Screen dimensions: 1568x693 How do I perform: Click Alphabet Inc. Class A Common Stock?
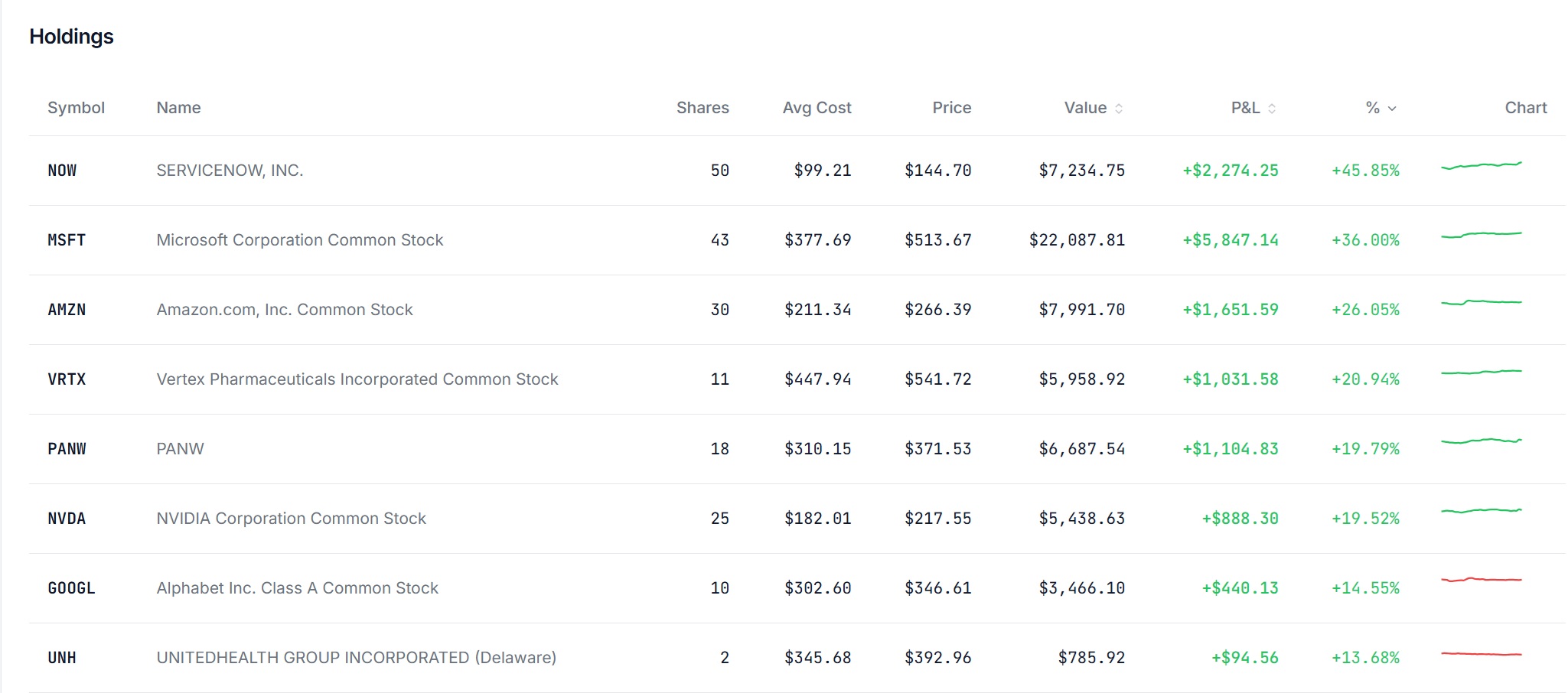tap(297, 588)
